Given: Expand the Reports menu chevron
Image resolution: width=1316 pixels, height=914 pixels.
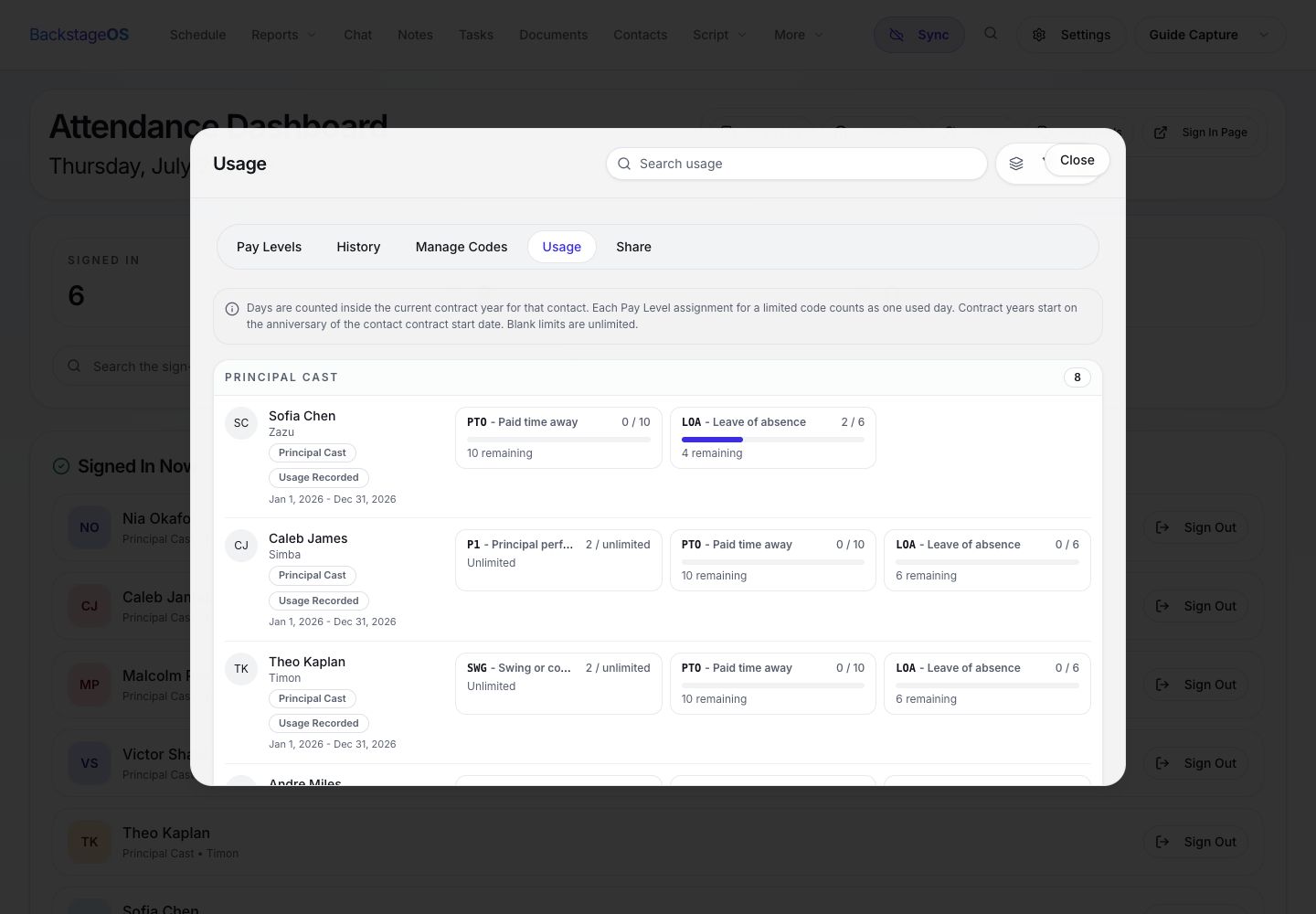Looking at the screenshot, I should [312, 35].
